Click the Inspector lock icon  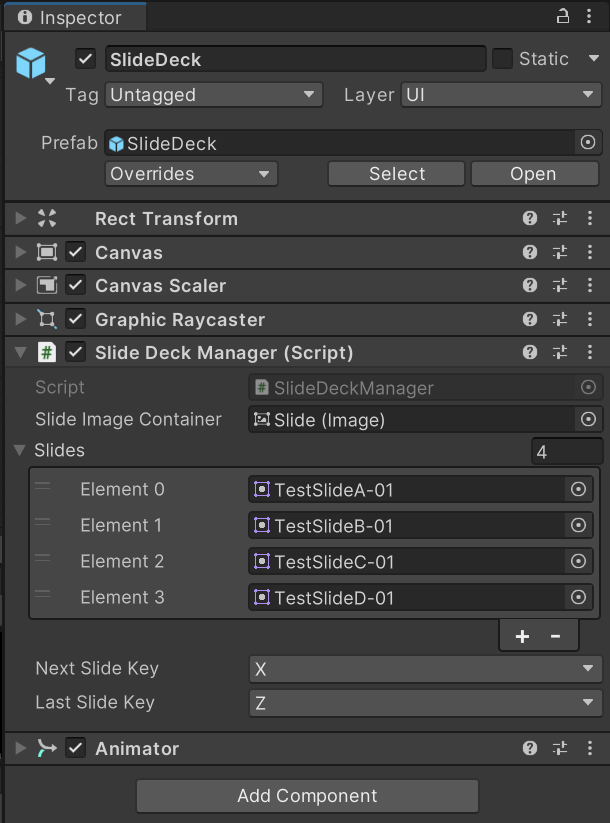(x=562, y=17)
